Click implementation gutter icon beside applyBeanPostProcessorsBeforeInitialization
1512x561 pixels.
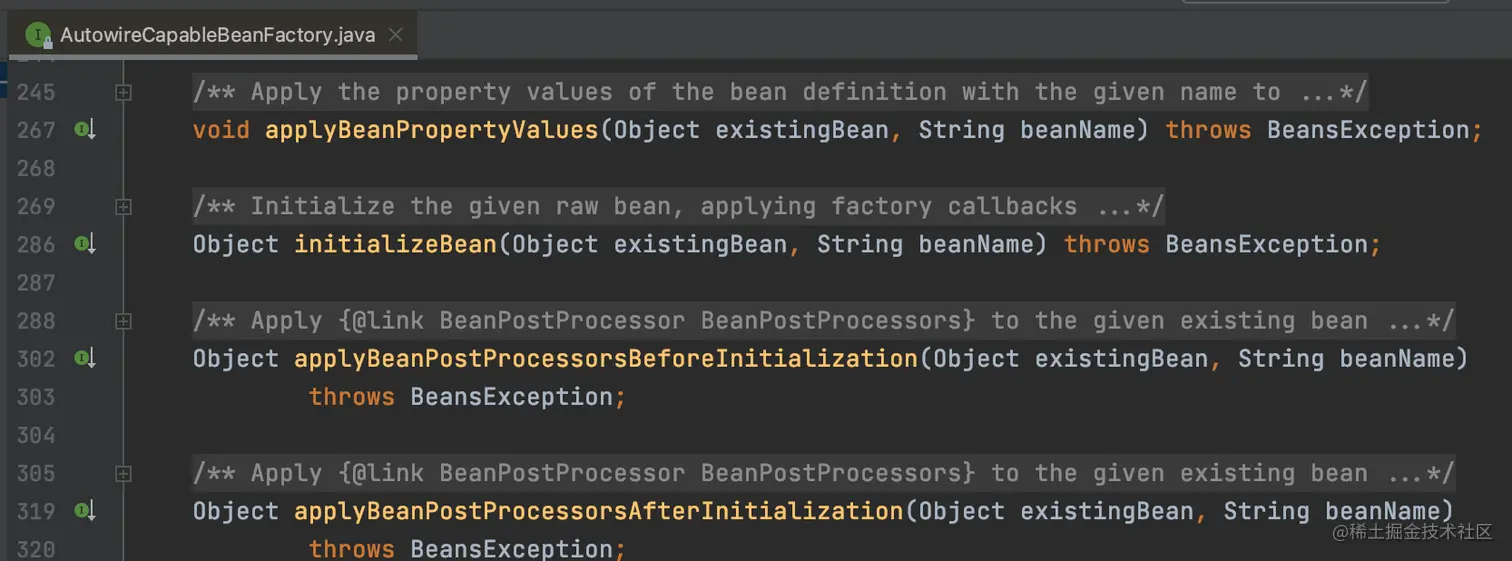[x=85, y=358]
